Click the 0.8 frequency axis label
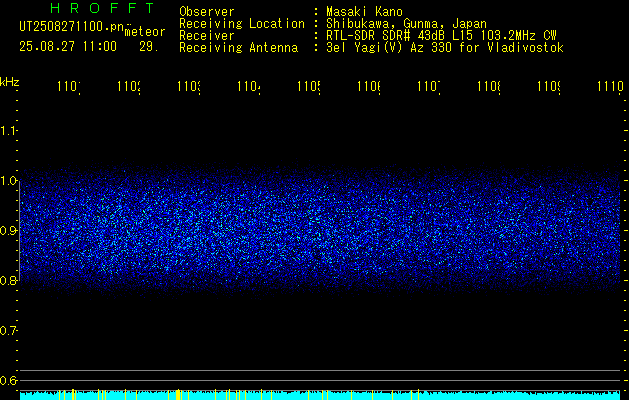 [x=8, y=280]
